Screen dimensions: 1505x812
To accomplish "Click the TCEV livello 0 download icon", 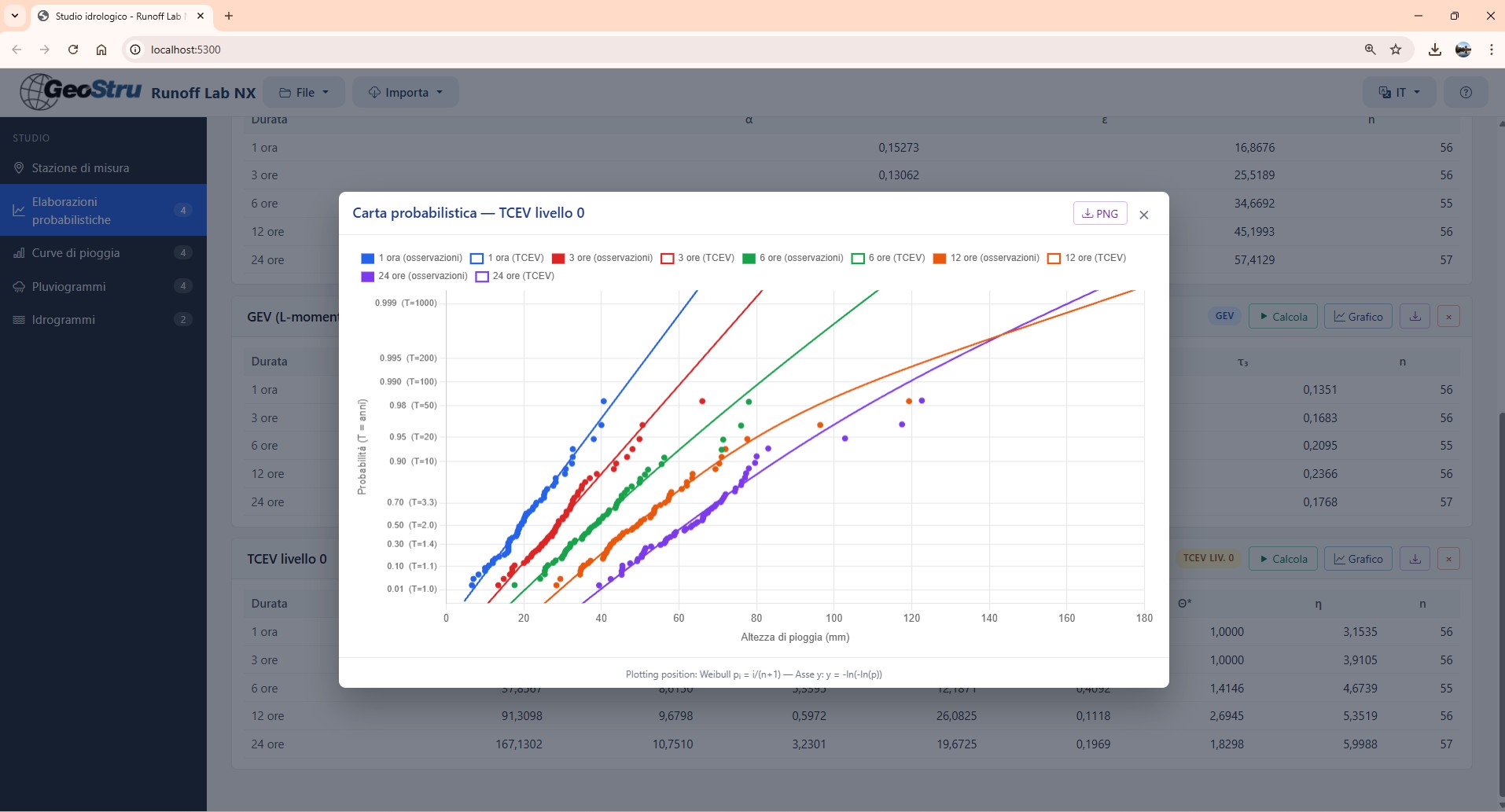I will (x=1415, y=559).
